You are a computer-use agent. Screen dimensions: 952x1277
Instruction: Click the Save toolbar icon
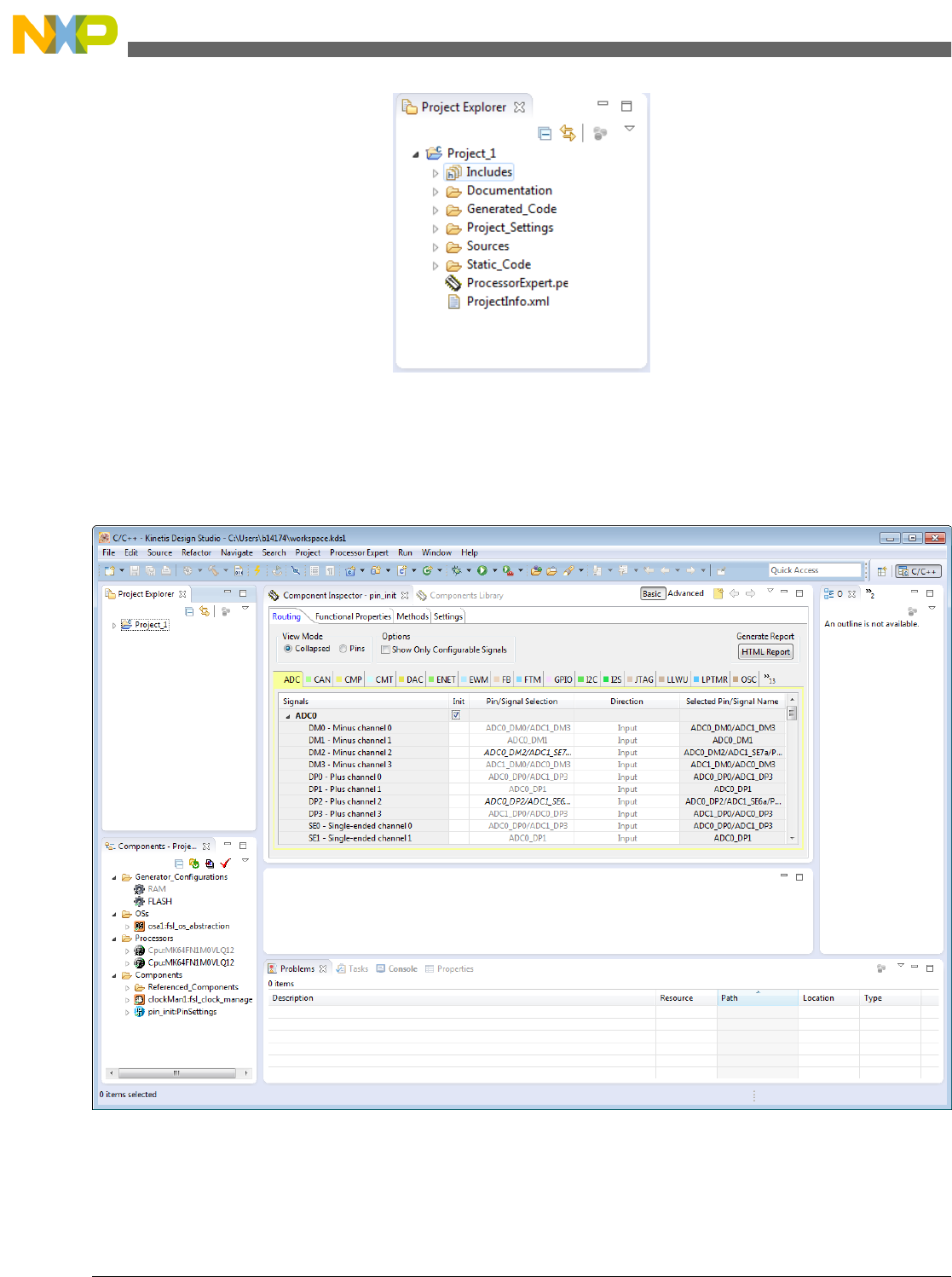click(x=134, y=570)
